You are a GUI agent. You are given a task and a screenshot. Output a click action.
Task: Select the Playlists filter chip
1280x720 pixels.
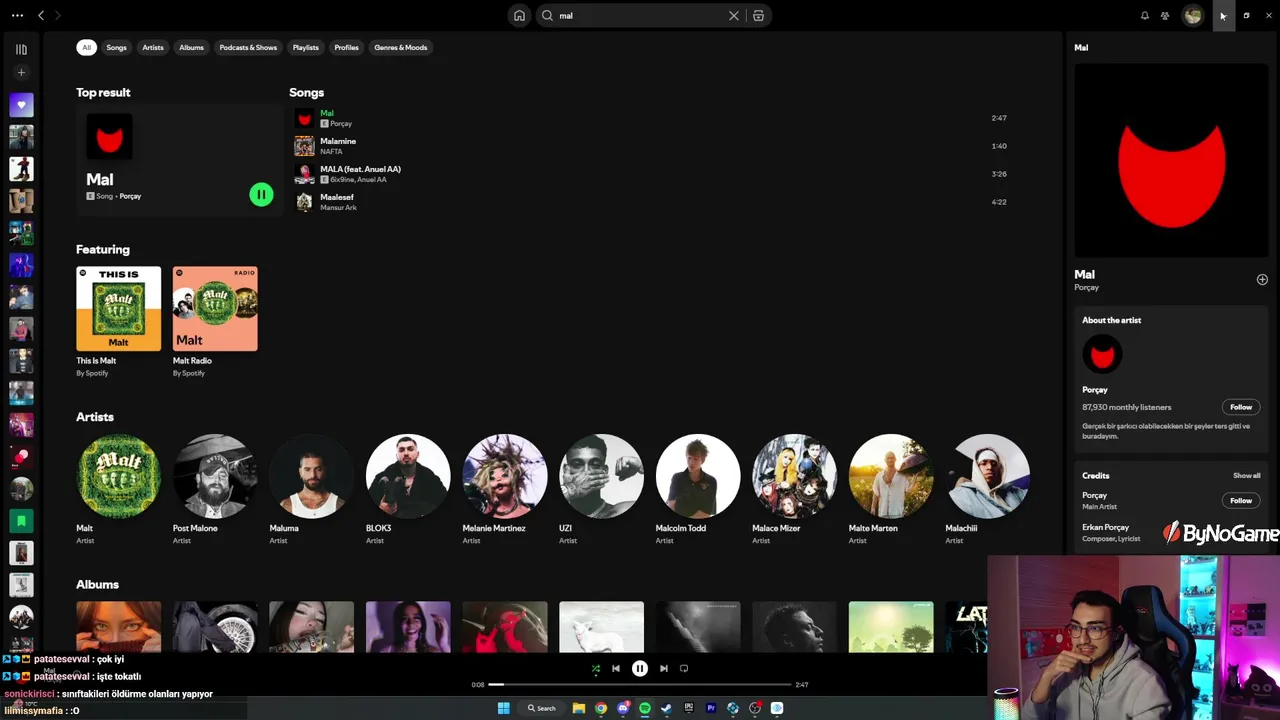306,47
